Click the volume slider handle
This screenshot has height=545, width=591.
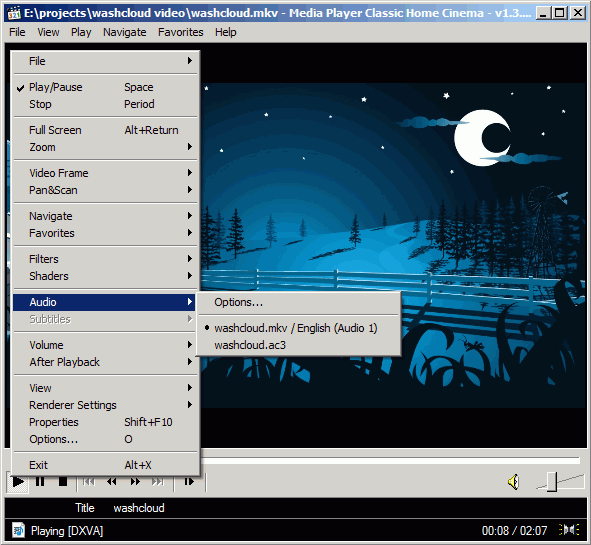coord(552,482)
